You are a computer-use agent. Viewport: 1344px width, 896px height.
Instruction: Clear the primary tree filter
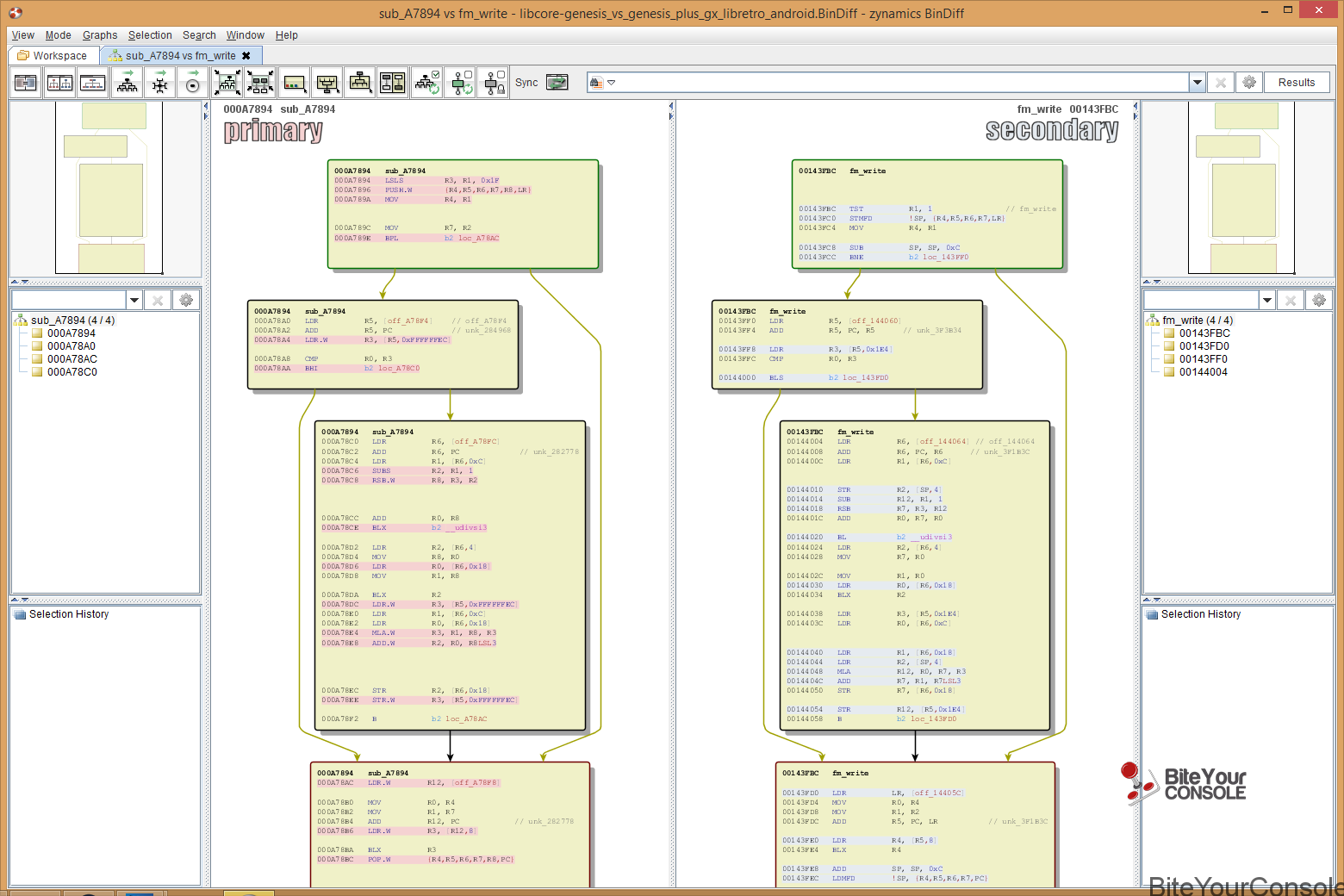click(x=157, y=300)
